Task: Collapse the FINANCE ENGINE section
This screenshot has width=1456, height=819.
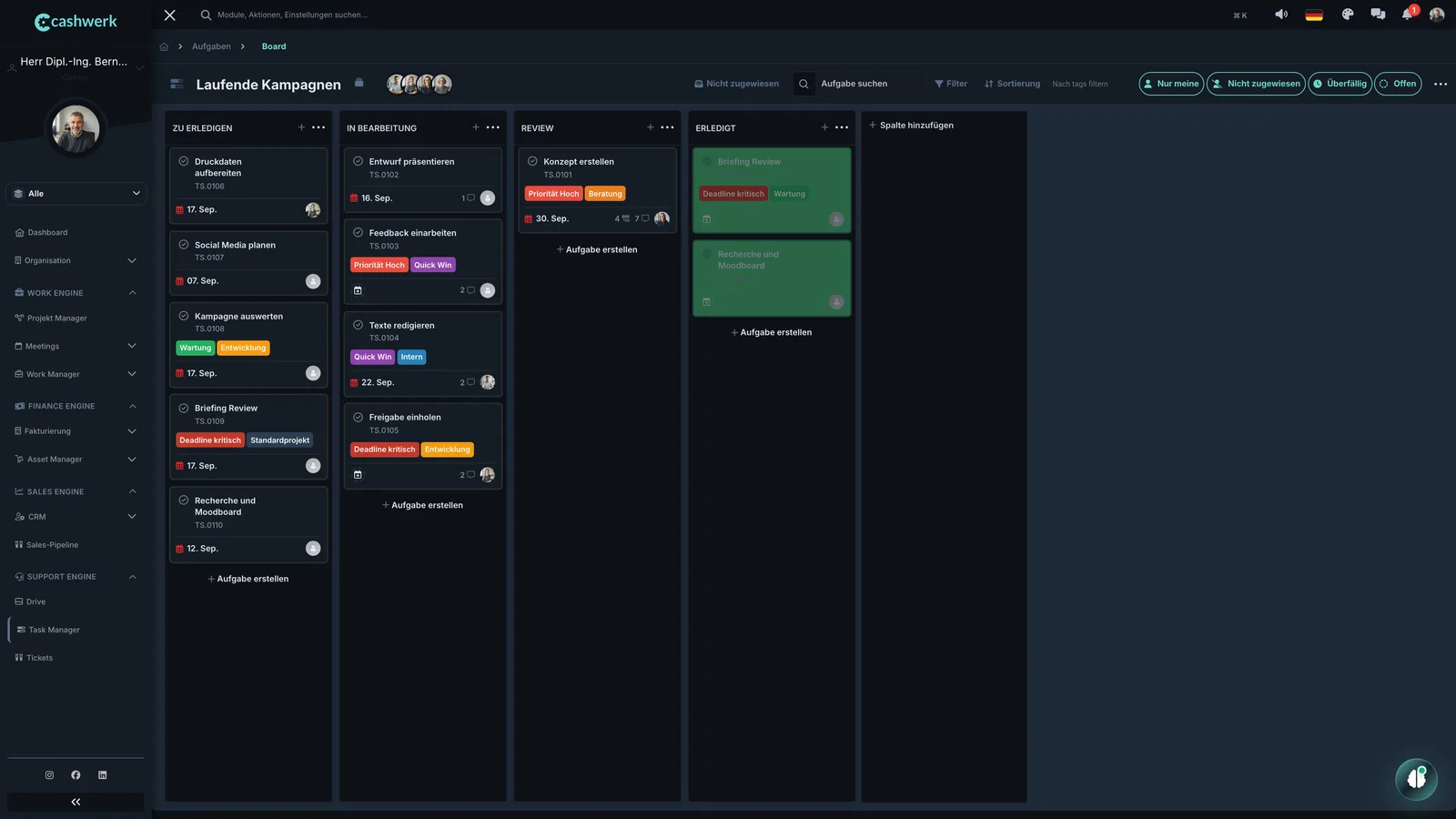Action: [132, 406]
